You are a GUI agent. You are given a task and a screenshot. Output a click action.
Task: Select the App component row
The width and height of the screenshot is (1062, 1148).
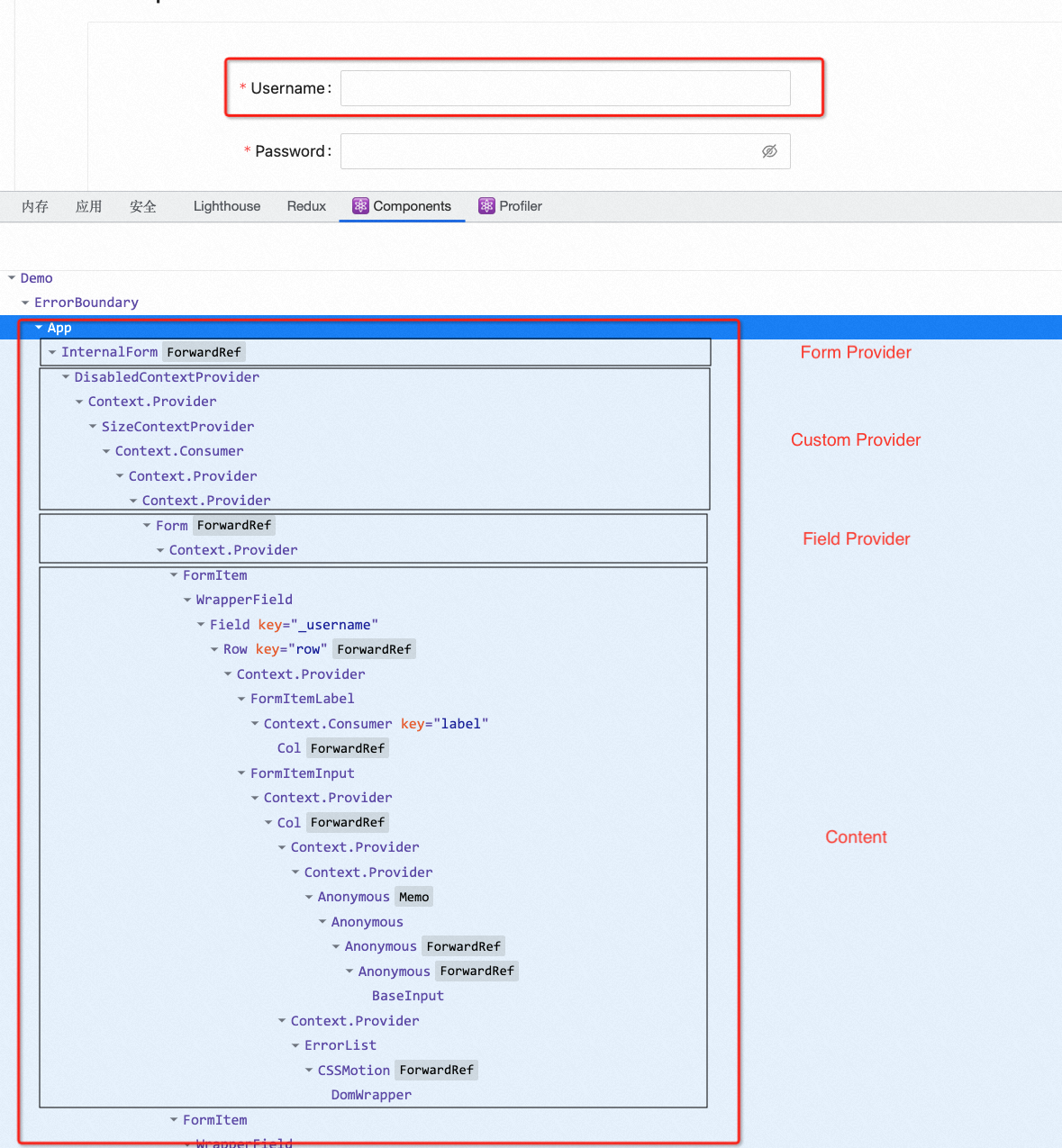coord(59,328)
